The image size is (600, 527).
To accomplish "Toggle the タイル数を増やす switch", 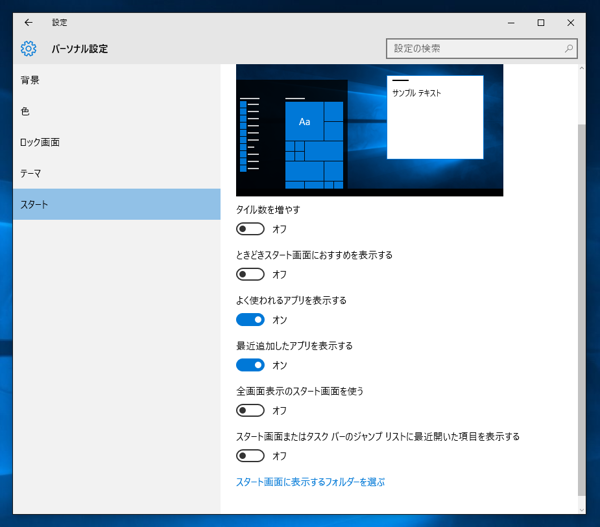I will 250,229.
